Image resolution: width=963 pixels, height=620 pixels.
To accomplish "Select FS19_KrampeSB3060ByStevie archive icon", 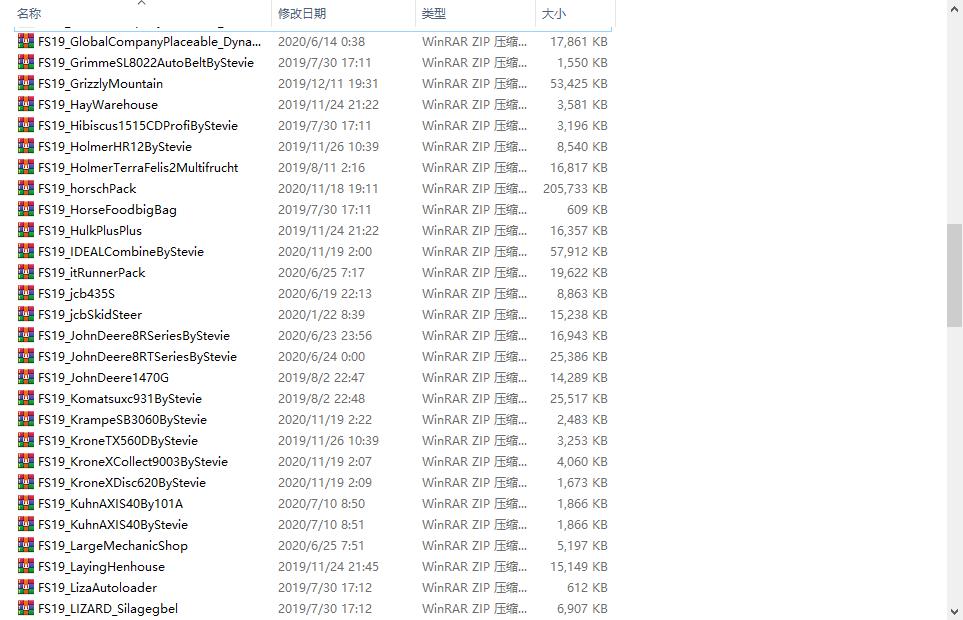I will coord(26,419).
